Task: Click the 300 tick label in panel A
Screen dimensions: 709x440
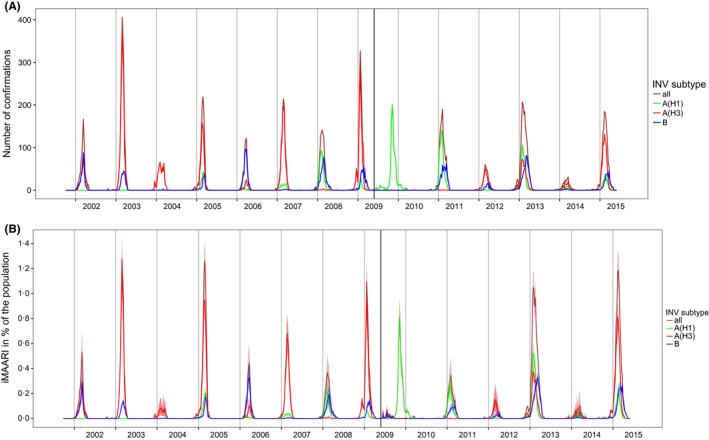Action: pos(23,62)
